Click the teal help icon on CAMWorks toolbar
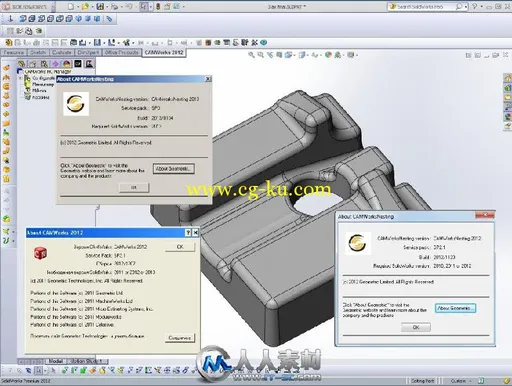Screen dimensions: 512x386 point(264,42)
